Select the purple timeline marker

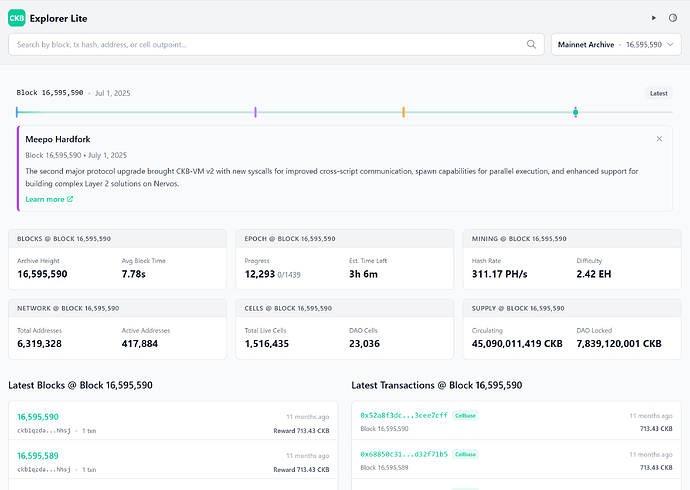tap(255, 112)
